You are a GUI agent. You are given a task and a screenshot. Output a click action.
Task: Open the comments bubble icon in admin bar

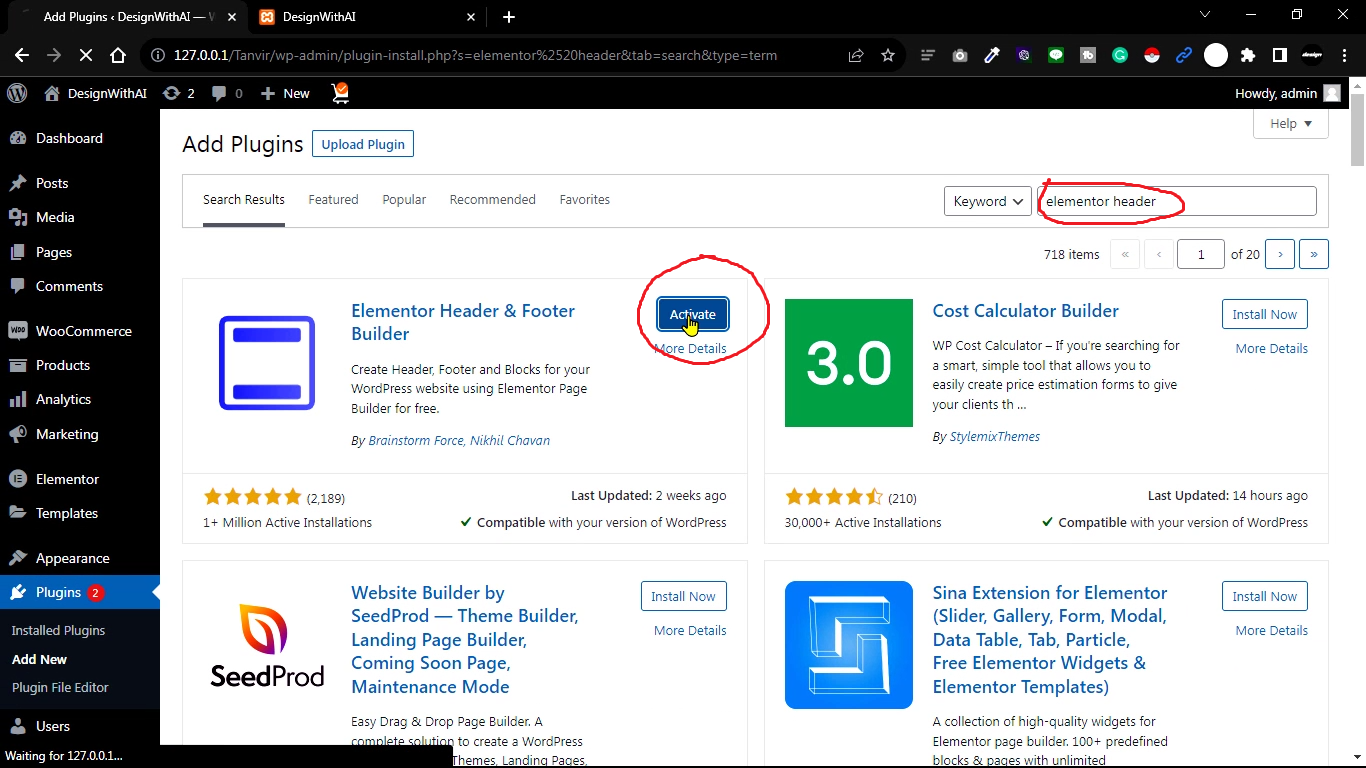click(x=219, y=93)
